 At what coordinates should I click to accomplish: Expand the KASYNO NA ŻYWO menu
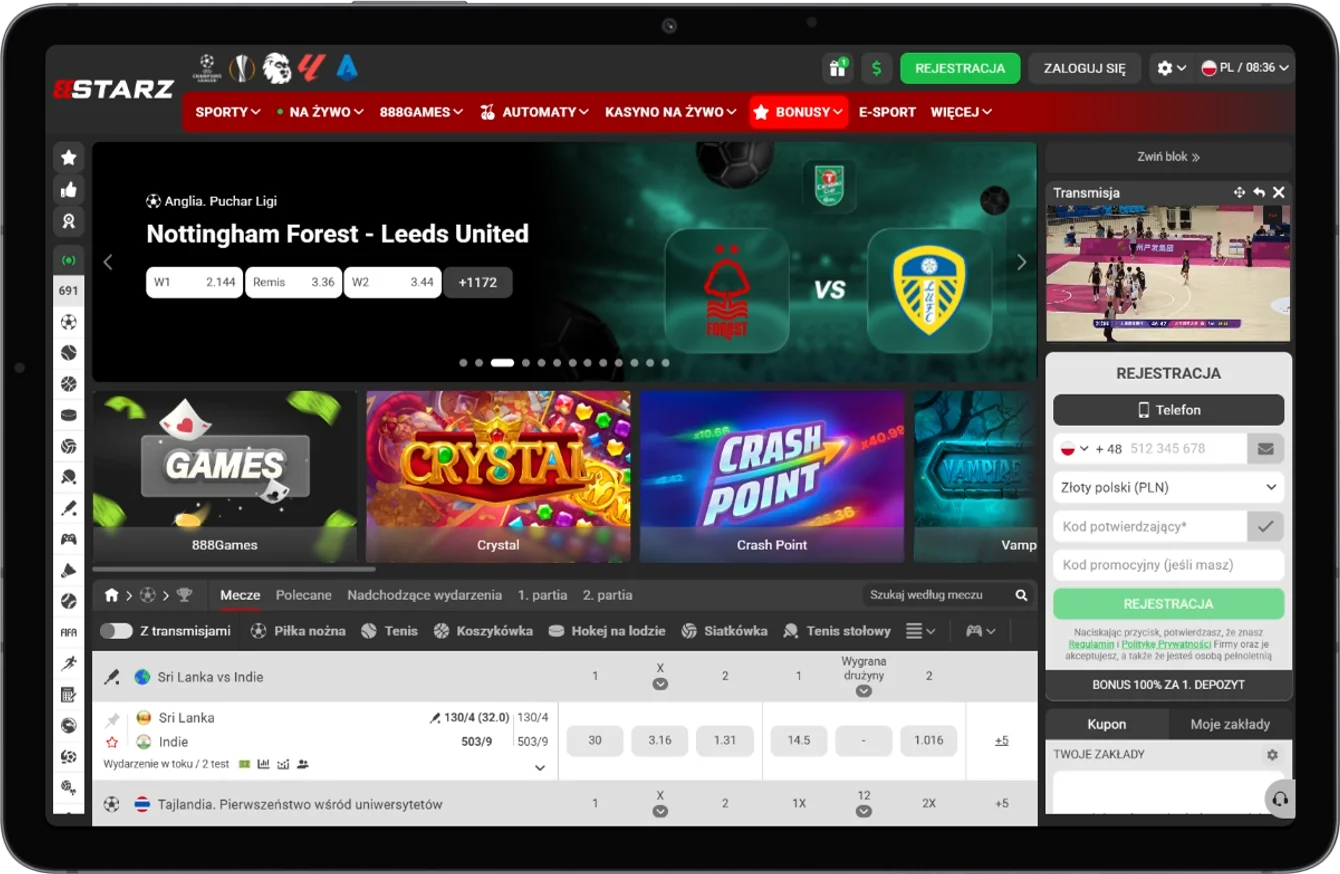[x=671, y=112]
